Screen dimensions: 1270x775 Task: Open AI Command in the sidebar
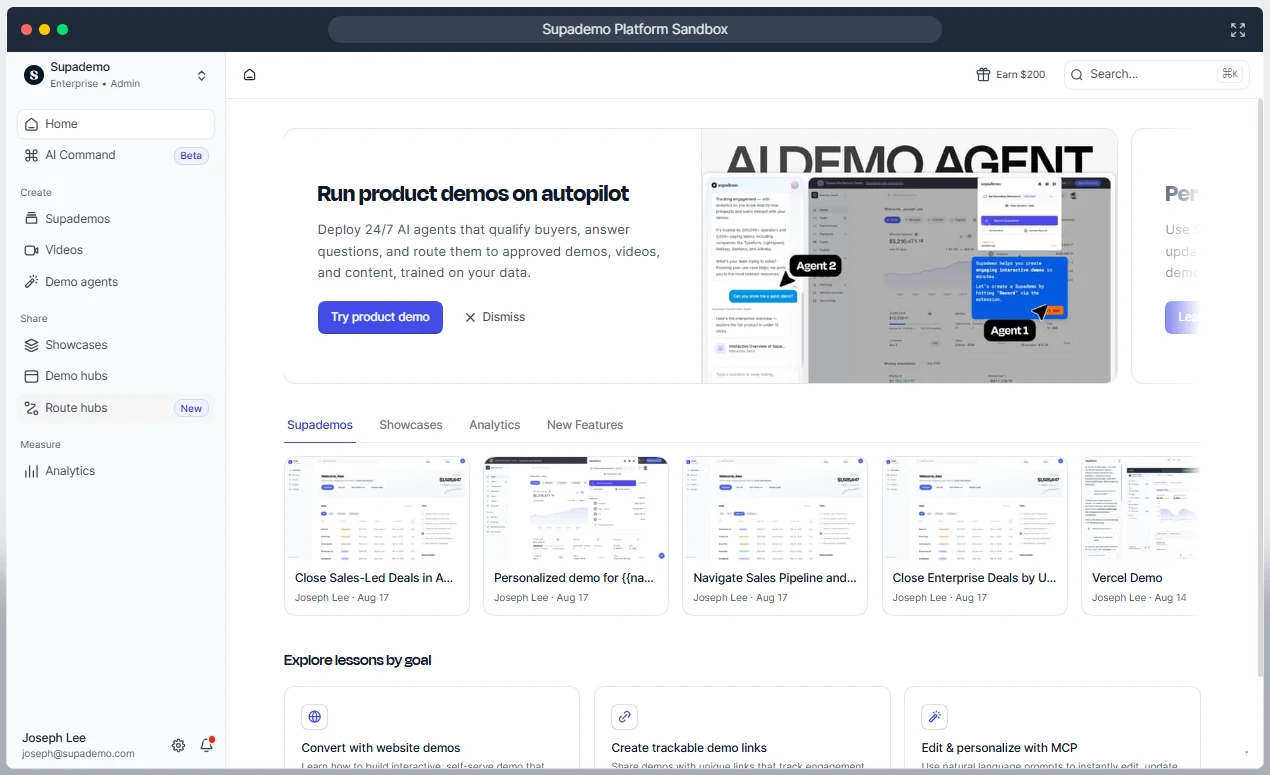tap(116, 155)
